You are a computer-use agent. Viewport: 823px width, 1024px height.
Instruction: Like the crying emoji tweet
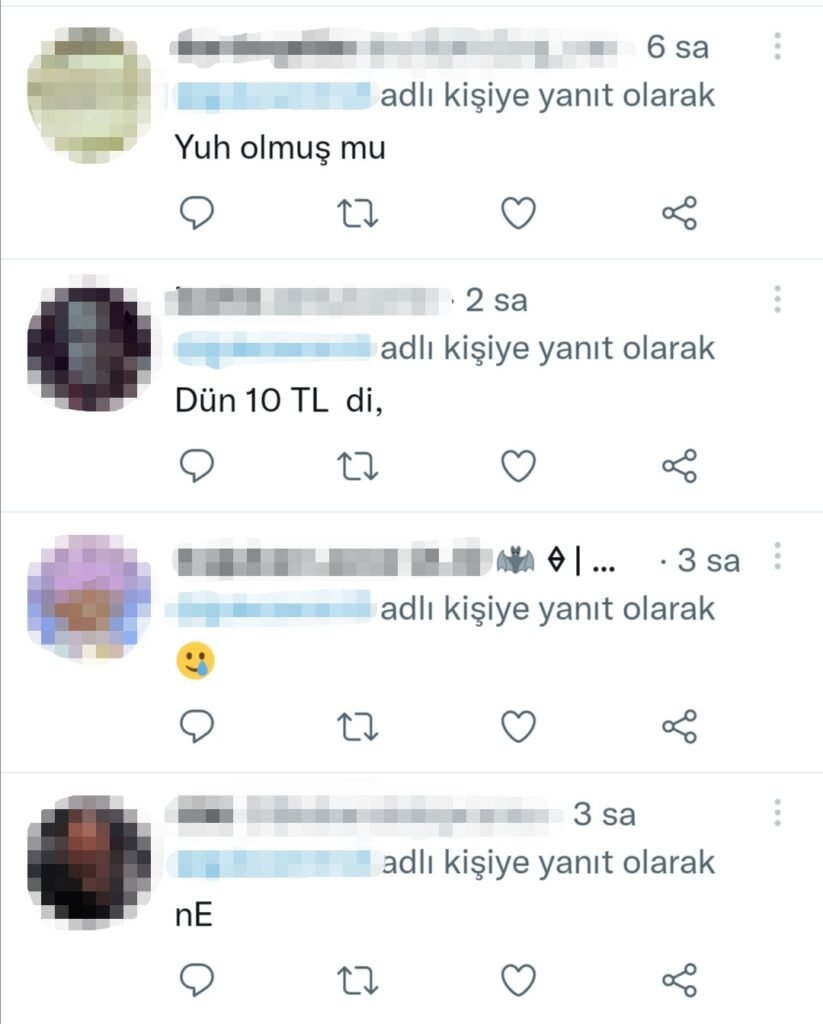pos(519,726)
